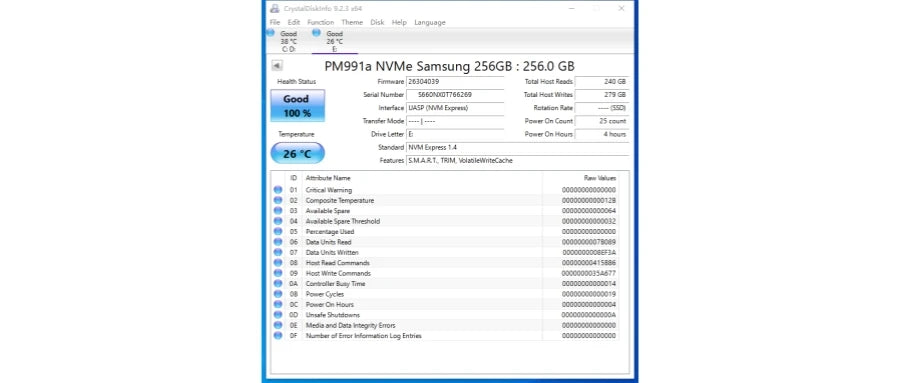
Task: Click the Drive Letter value field
Action: point(455,134)
